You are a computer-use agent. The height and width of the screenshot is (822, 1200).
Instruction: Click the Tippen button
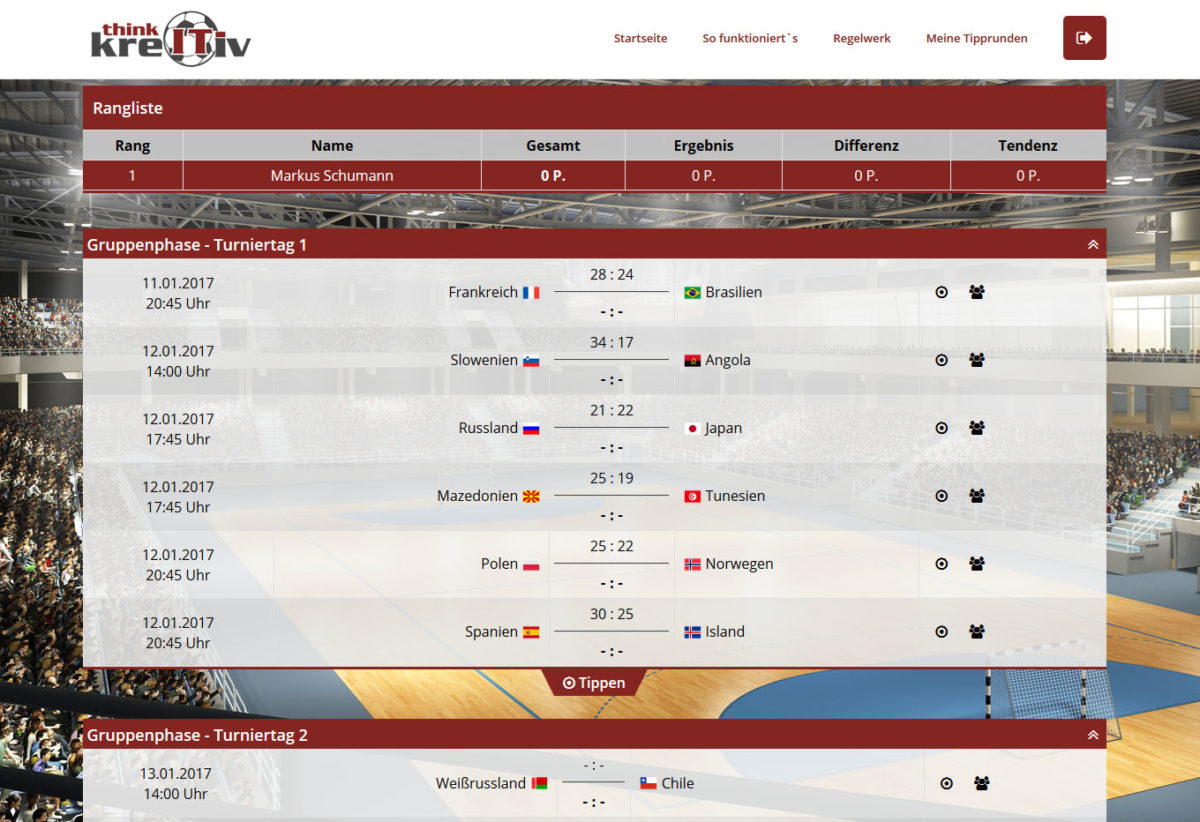coord(594,683)
